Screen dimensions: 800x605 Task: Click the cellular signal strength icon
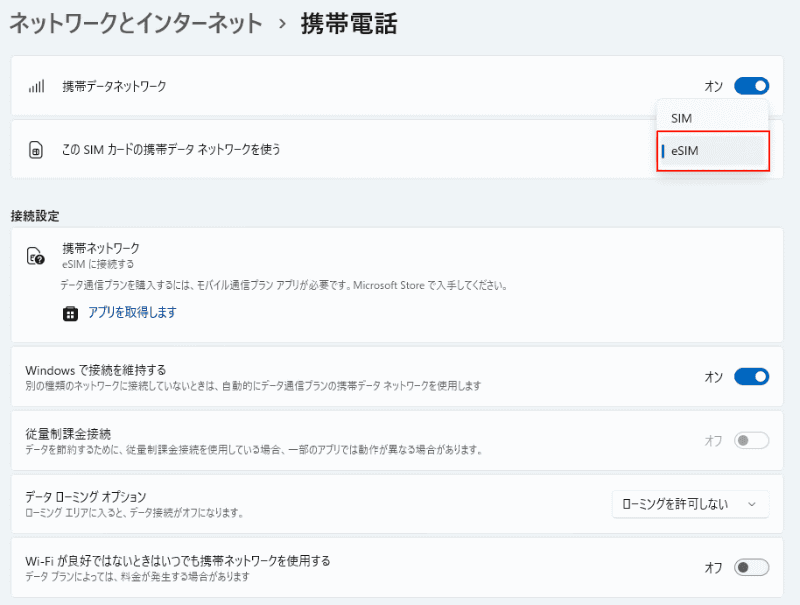pos(35,86)
